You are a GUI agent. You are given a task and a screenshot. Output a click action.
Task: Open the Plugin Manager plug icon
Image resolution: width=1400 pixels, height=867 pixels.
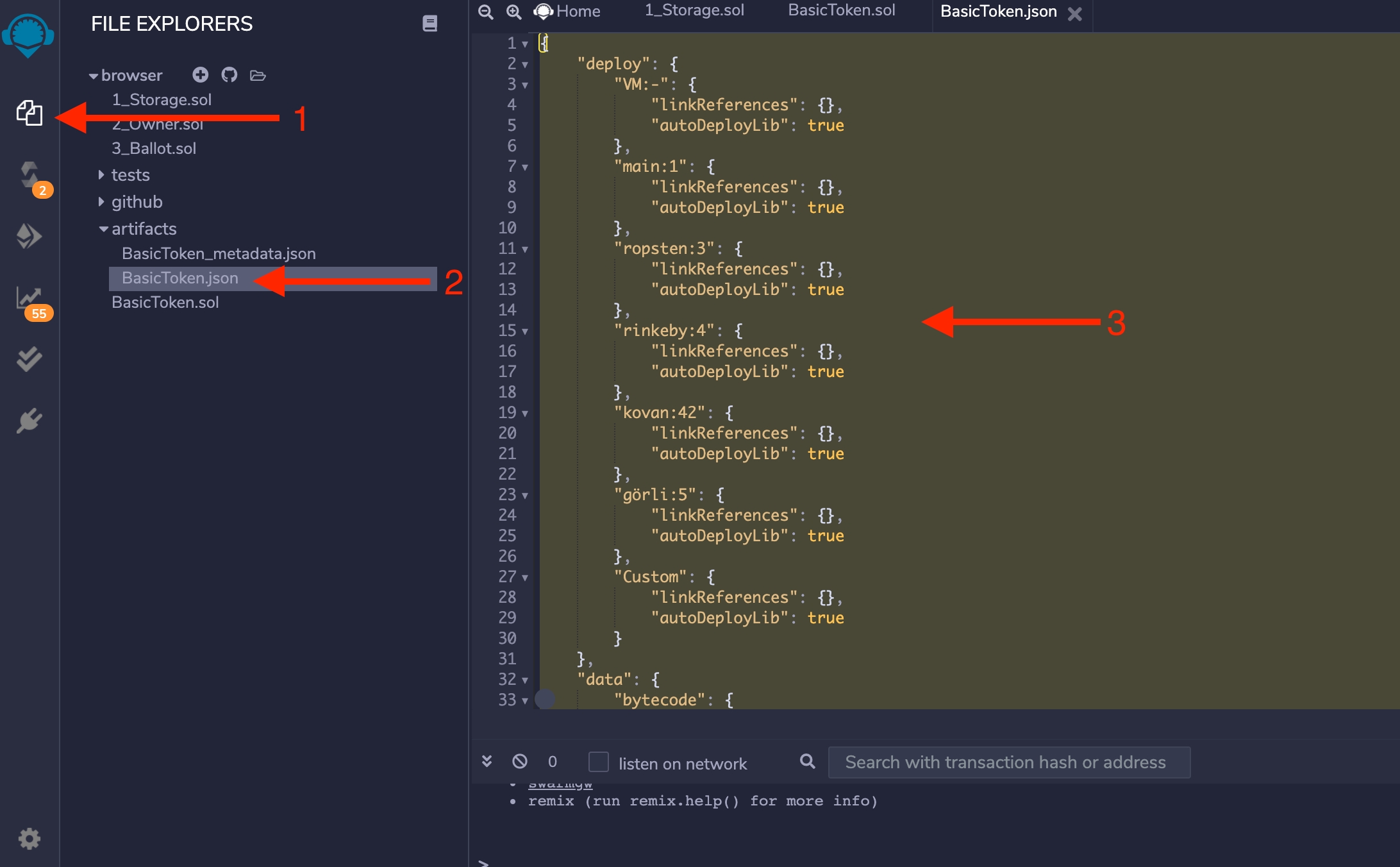(x=29, y=421)
